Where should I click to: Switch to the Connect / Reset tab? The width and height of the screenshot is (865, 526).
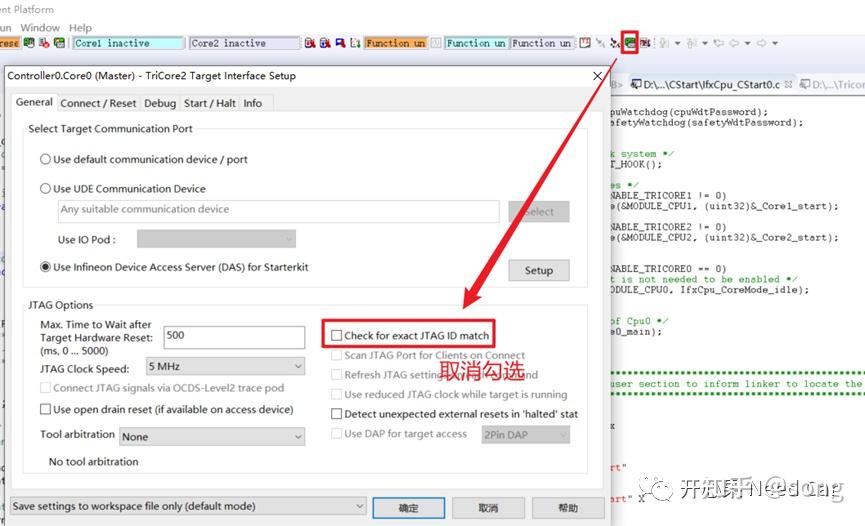pyautogui.click(x=98, y=103)
